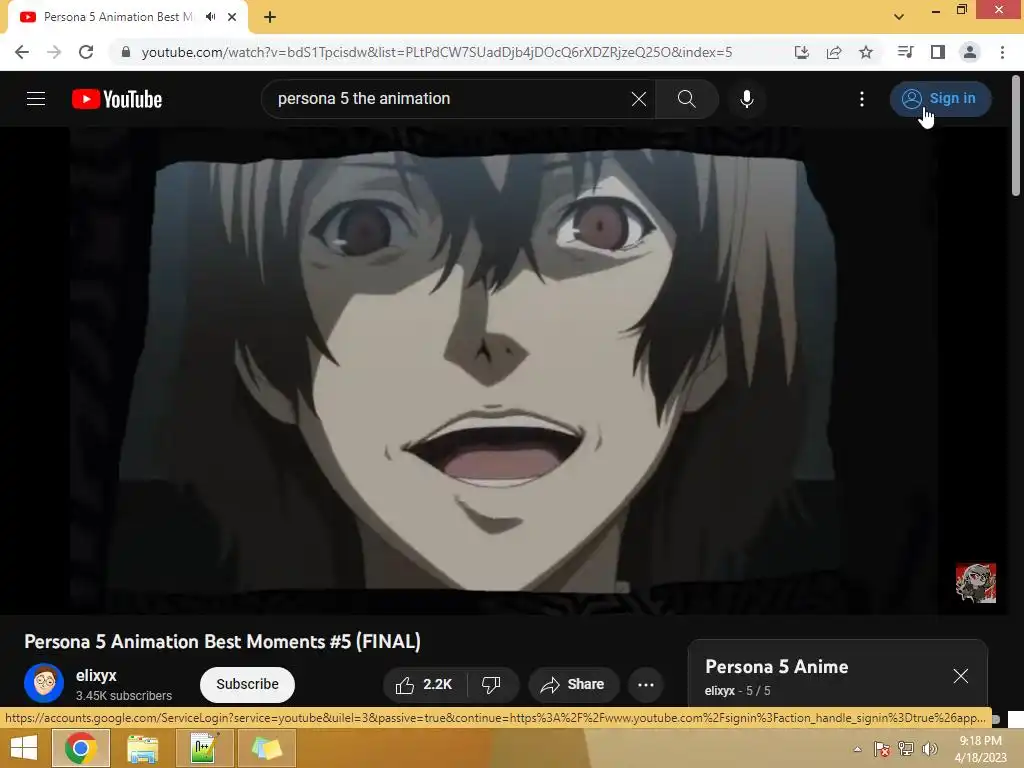
Task: Open system volume tray icon
Action: (x=929, y=749)
